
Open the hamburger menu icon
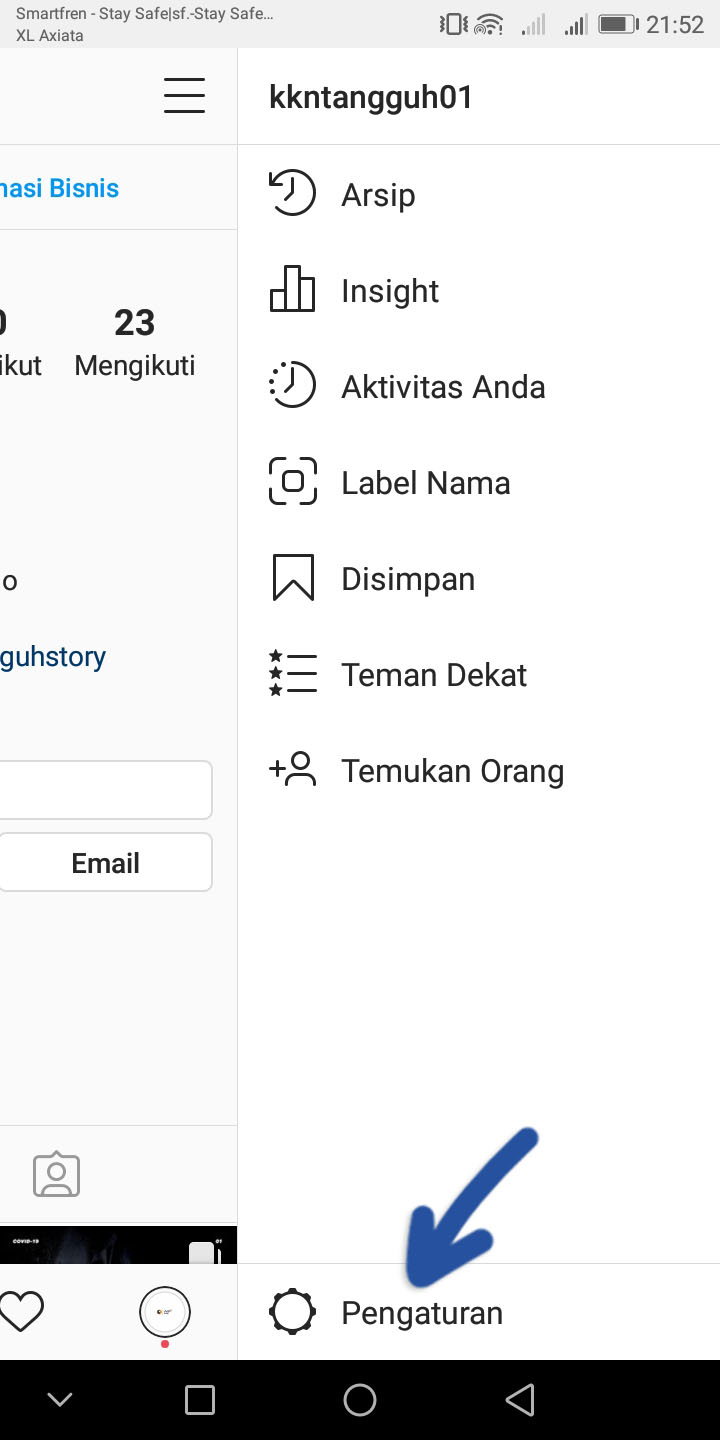click(x=184, y=96)
